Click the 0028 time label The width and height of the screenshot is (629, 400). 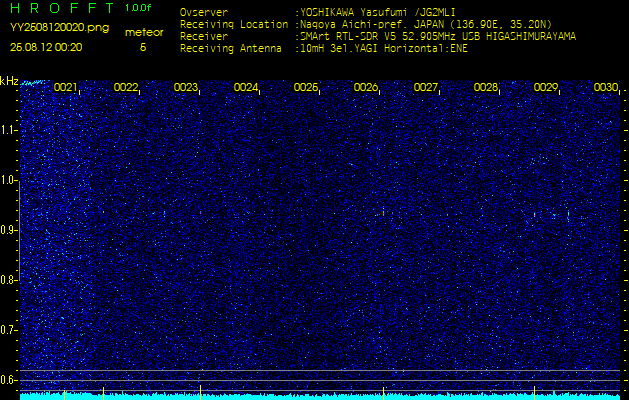pos(486,87)
